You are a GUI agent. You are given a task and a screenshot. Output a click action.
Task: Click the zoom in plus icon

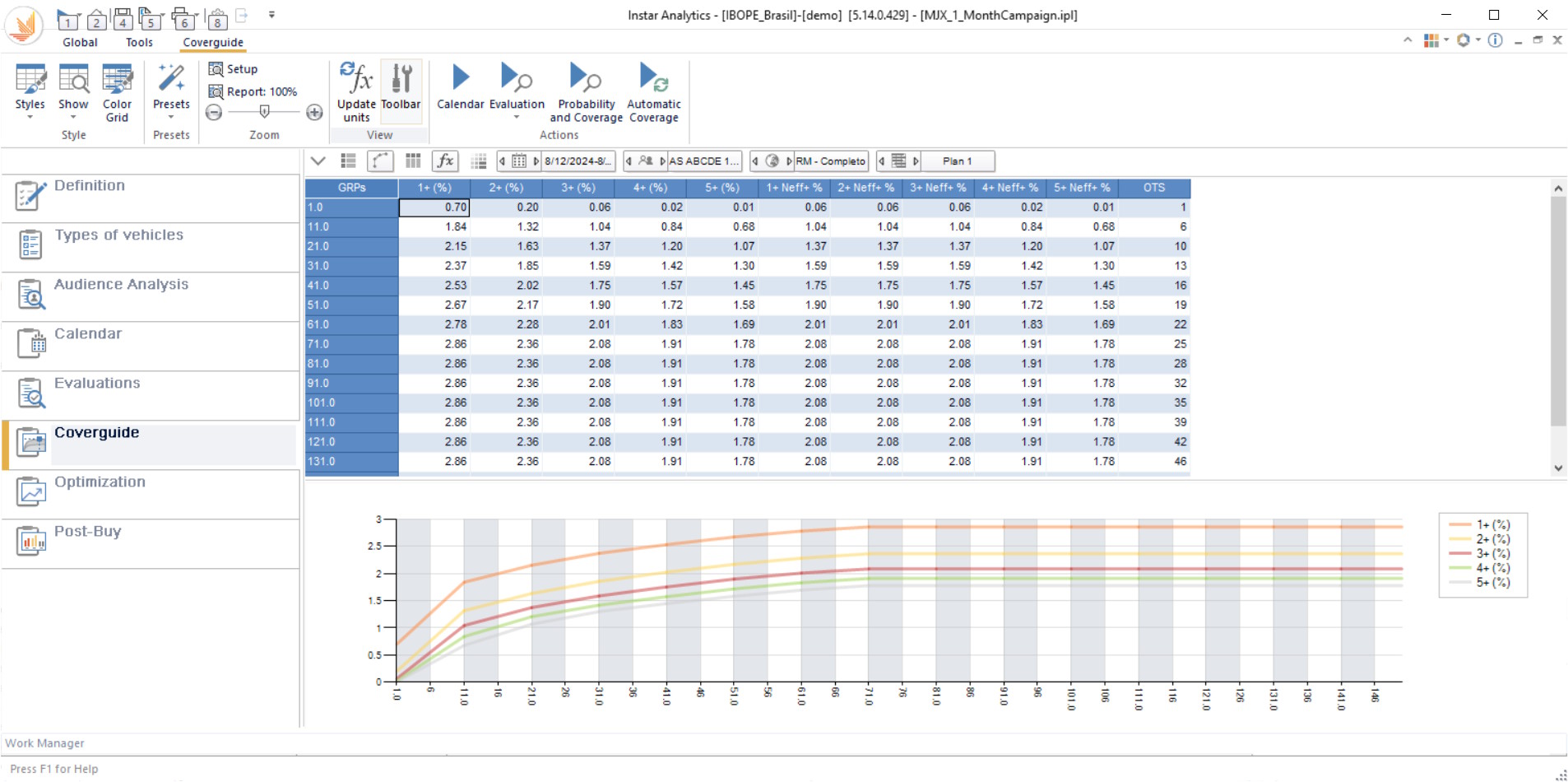[x=314, y=113]
